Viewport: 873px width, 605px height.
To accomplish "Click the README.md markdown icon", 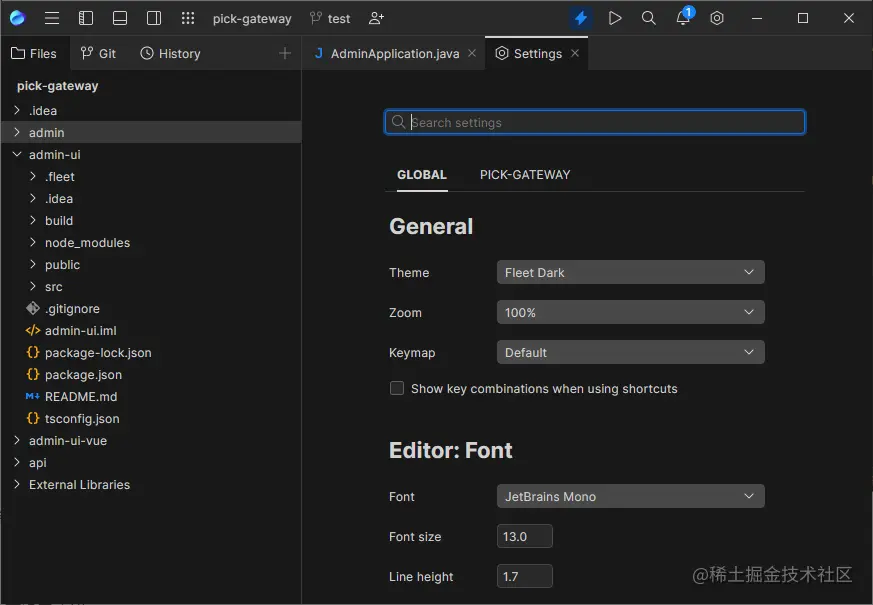I will pyautogui.click(x=33, y=396).
